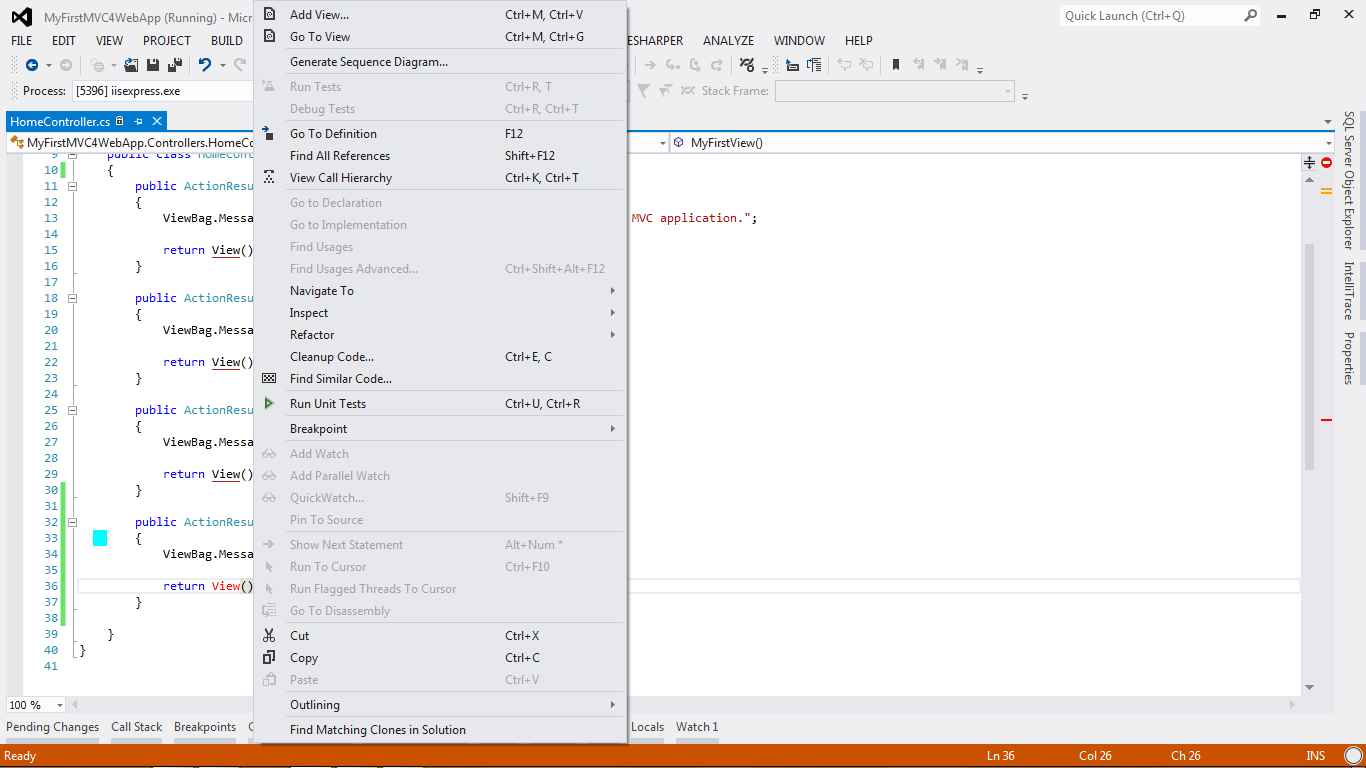Image resolution: width=1366 pixels, height=768 pixels.
Task: Click the split editor handle icon
Action: 1310,162
